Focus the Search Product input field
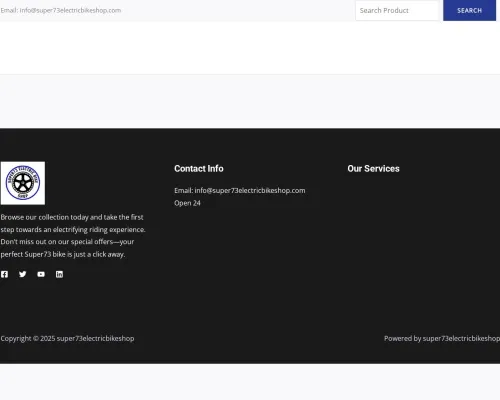 tap(397, 10)
